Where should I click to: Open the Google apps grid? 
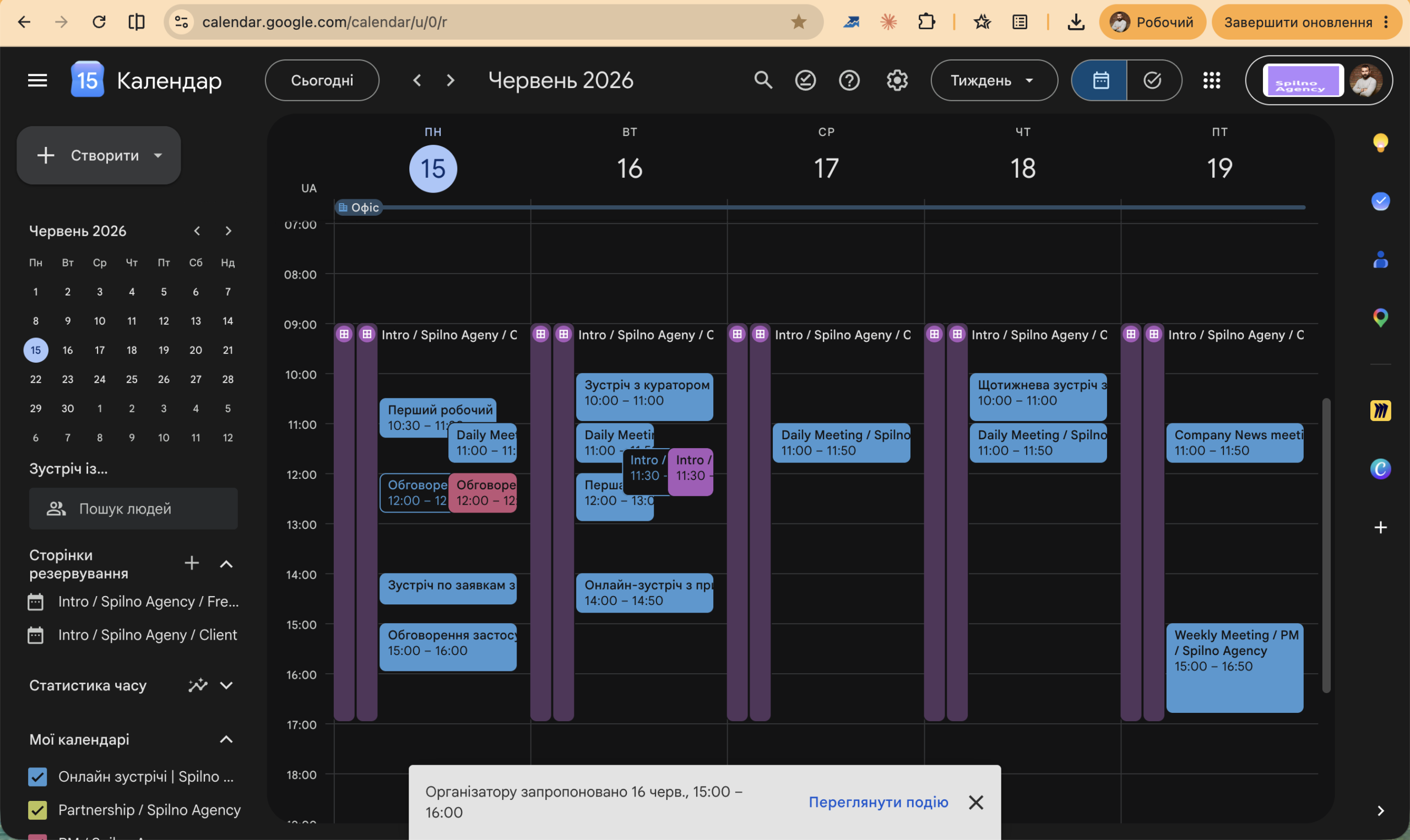[x=1211, y=80]
